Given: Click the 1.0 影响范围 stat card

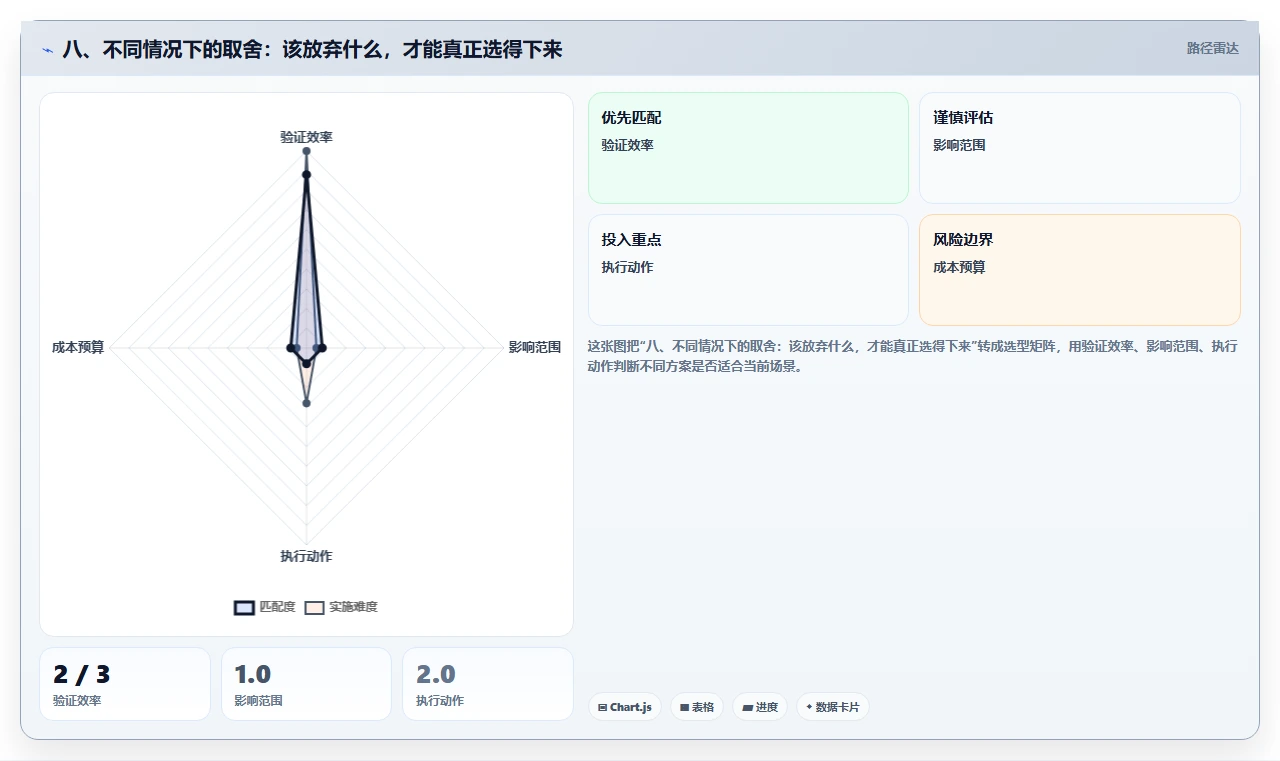Looking at the screenshot, I should pyautogui.click(x=306, y=684).
